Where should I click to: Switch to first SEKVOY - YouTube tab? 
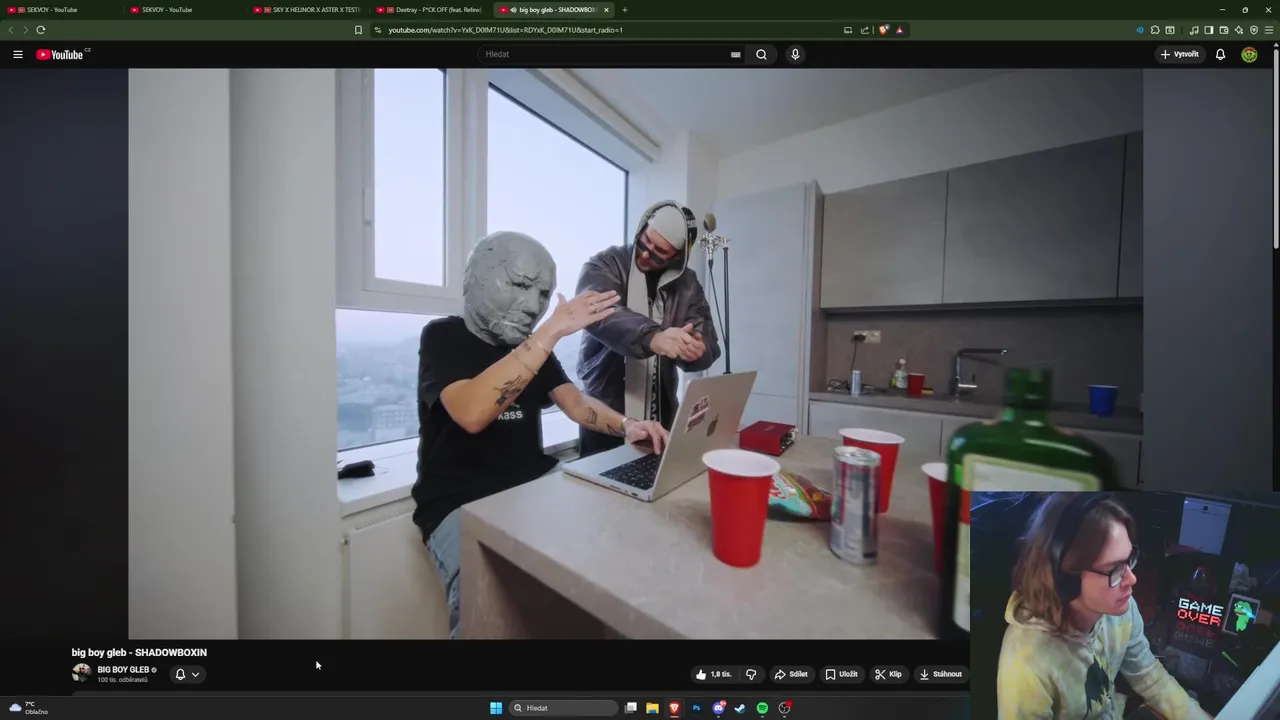[62, 10]
